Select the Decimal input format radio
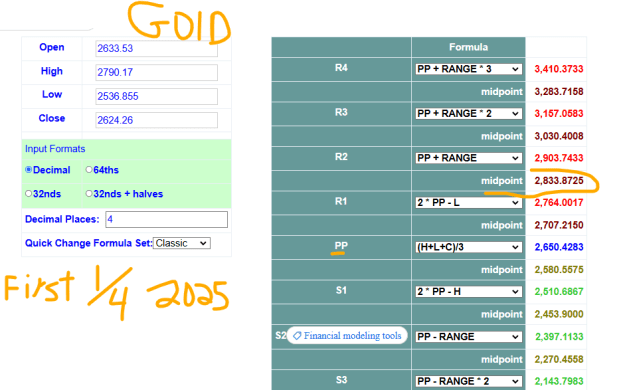Image resolution: width=625 pixels, height=390 pixels. (x=28, y=170)
